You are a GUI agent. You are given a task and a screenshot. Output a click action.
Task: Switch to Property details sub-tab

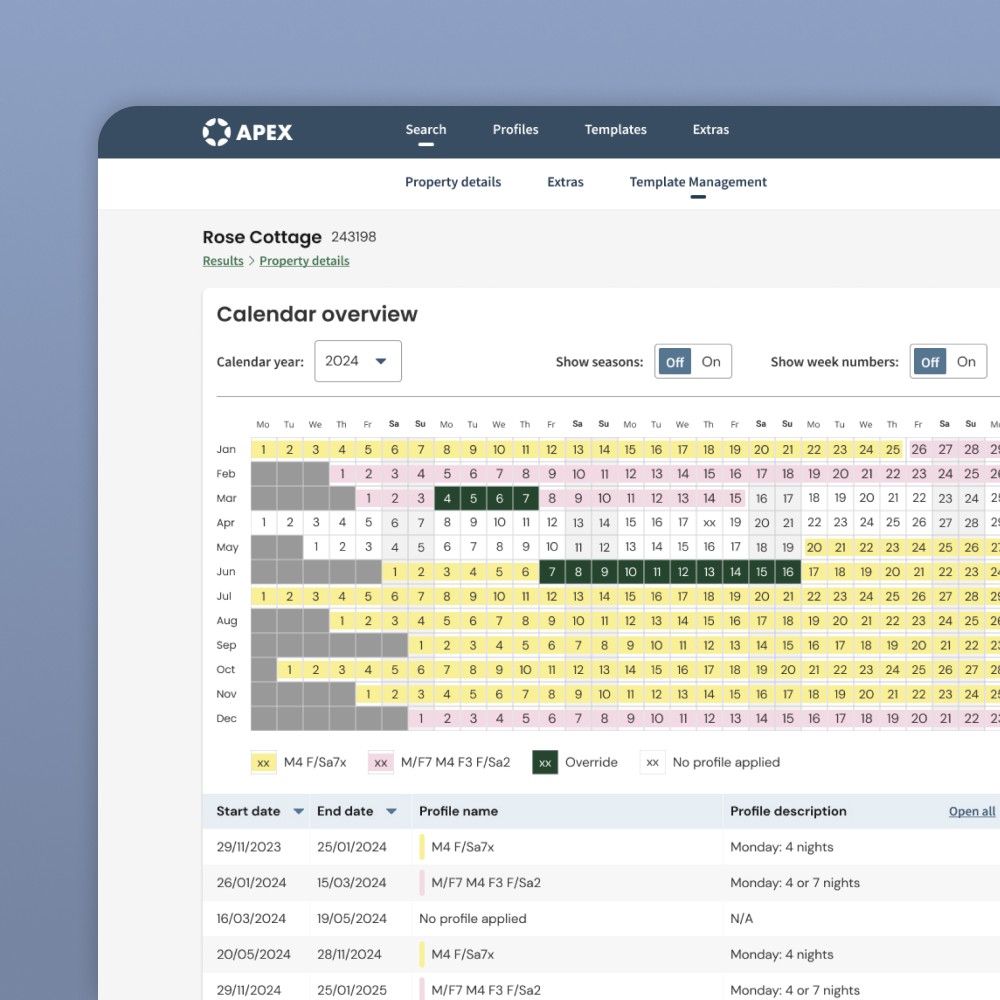(453, 182)
